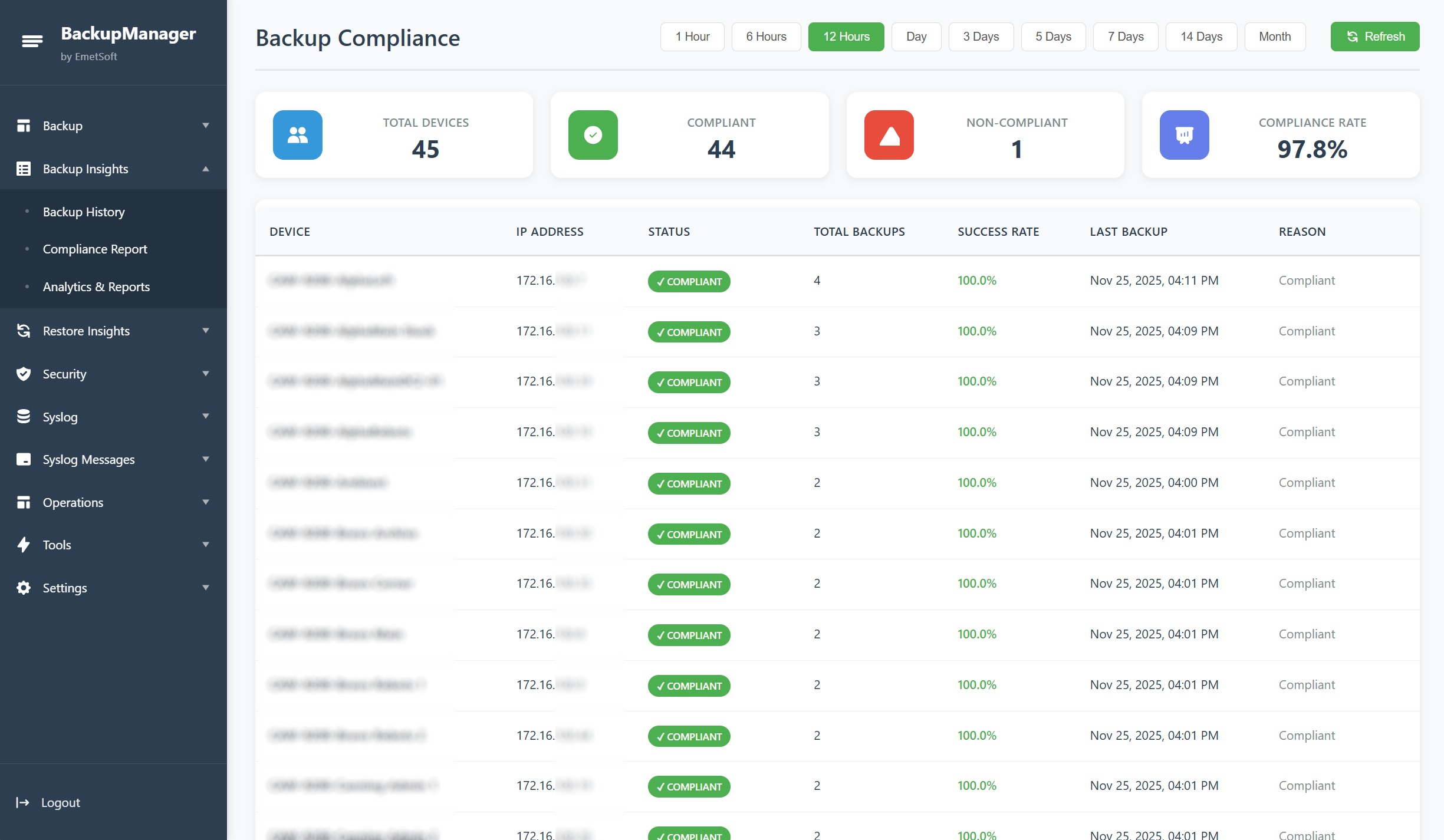Screen dimensions: 1444x840
Task: Click the Settings gear icon
Action: [24, 588]
